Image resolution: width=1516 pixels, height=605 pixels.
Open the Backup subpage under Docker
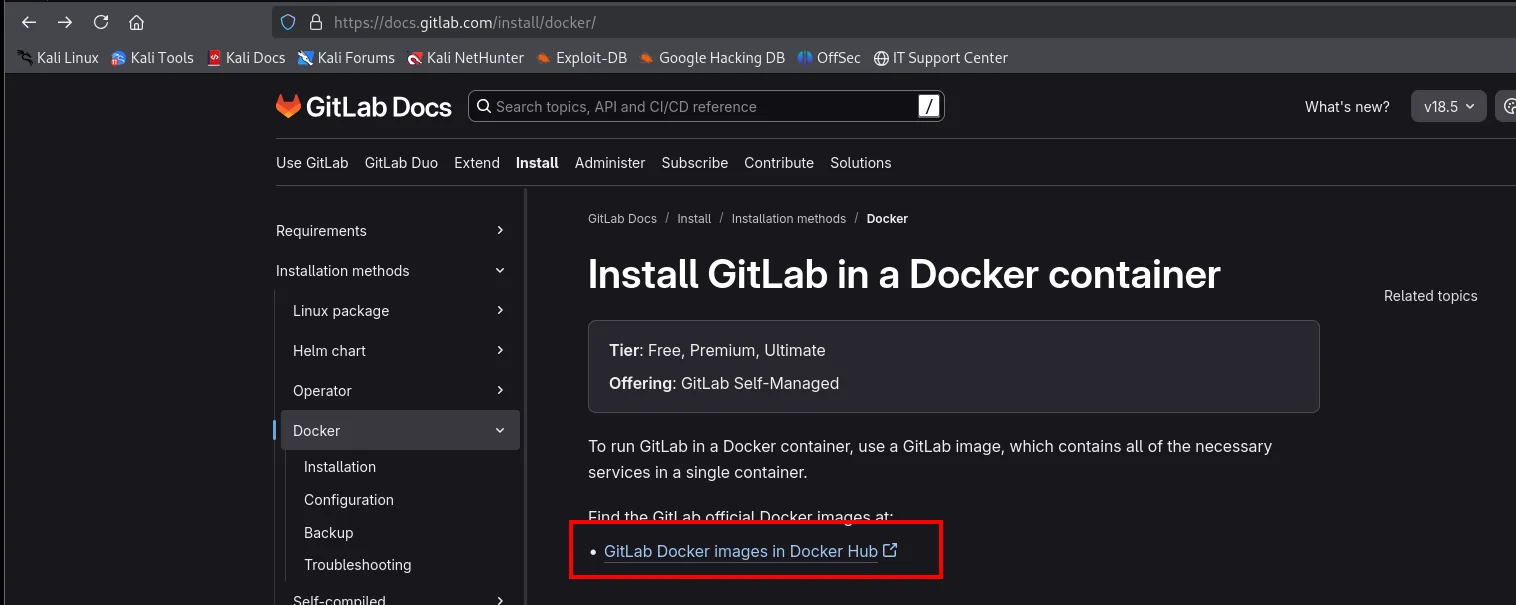pyautogui.click(x=329, y=533)
